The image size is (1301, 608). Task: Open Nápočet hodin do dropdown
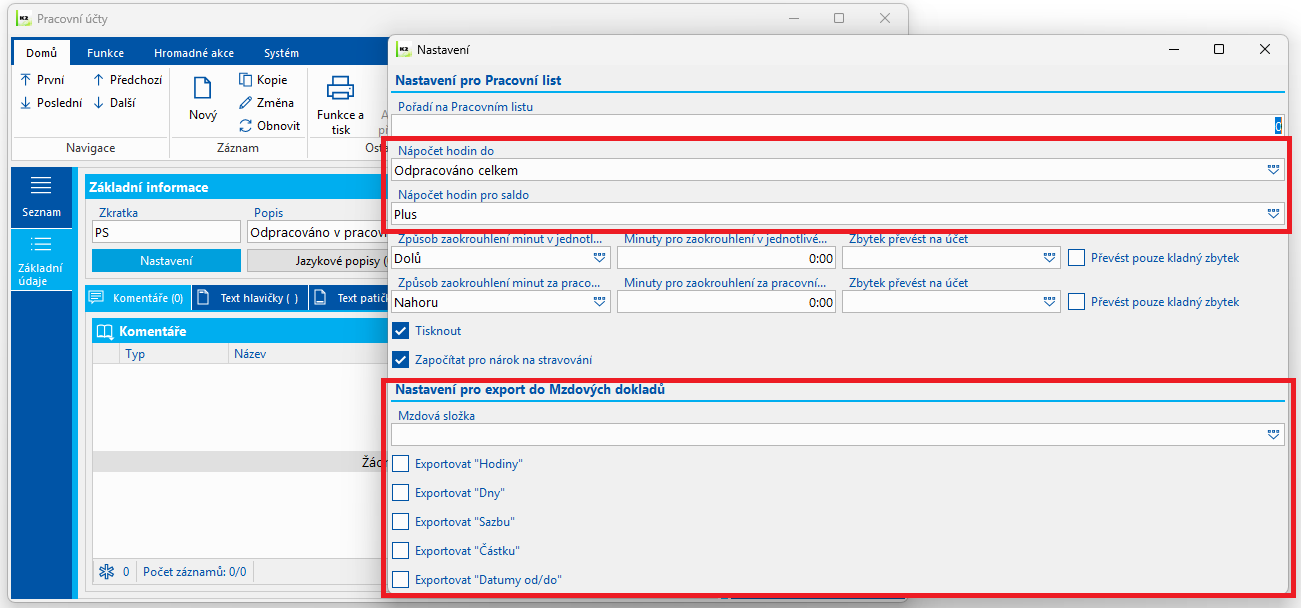click(1273, 170)
